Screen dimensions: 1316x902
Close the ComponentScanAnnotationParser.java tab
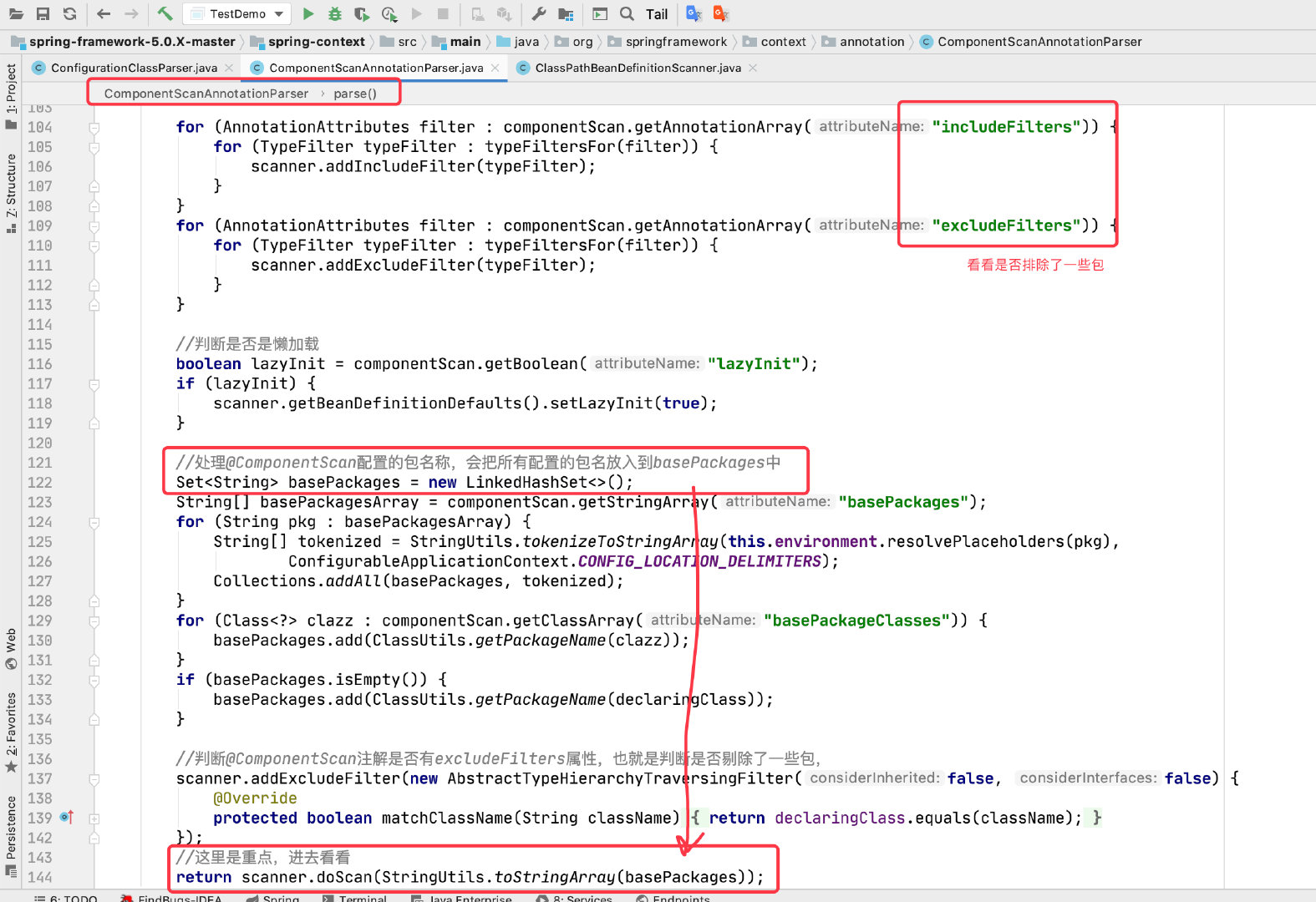coord(495,68)
